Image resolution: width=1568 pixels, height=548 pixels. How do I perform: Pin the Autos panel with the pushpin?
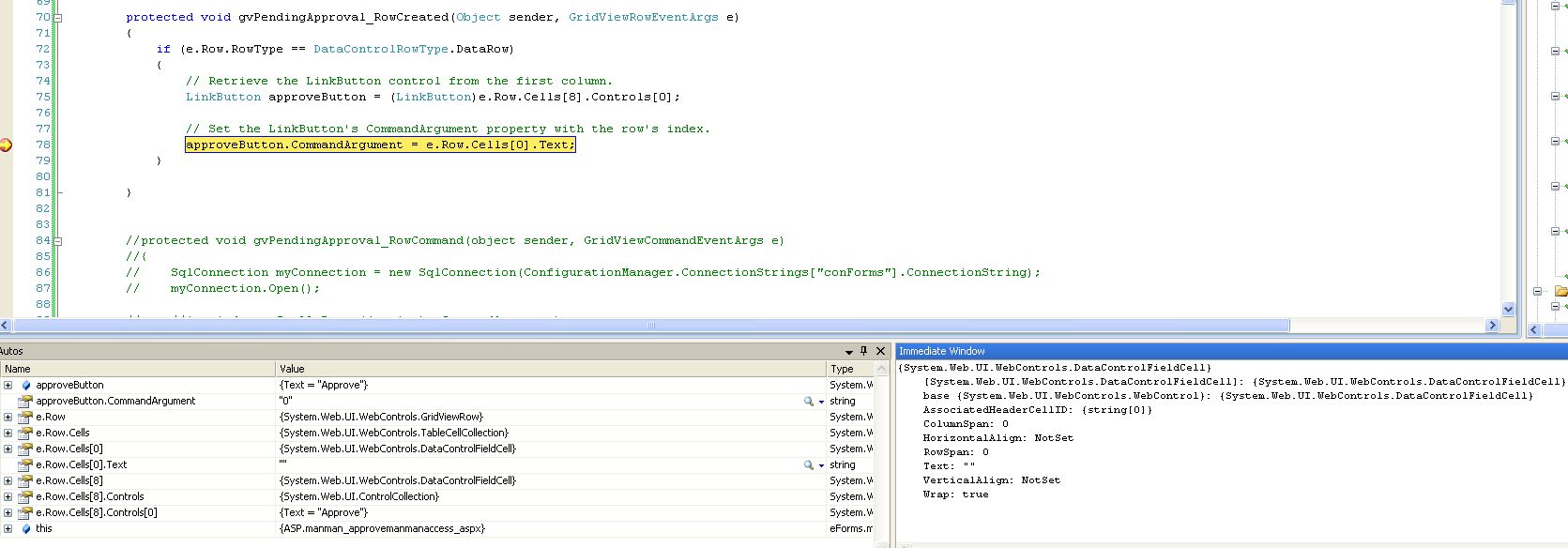pos(864,351)
